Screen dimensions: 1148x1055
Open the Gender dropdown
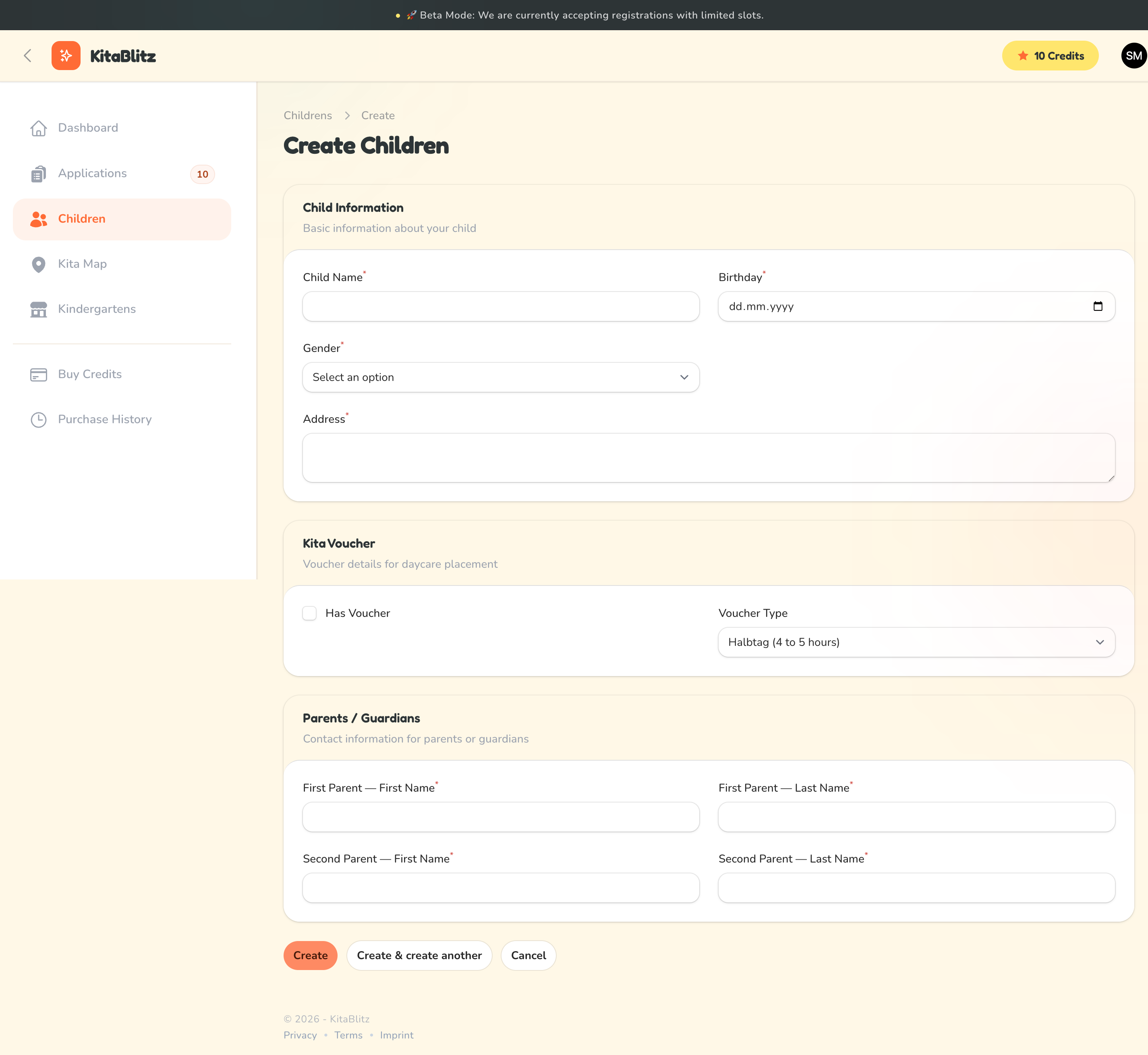tap(500, 377)
